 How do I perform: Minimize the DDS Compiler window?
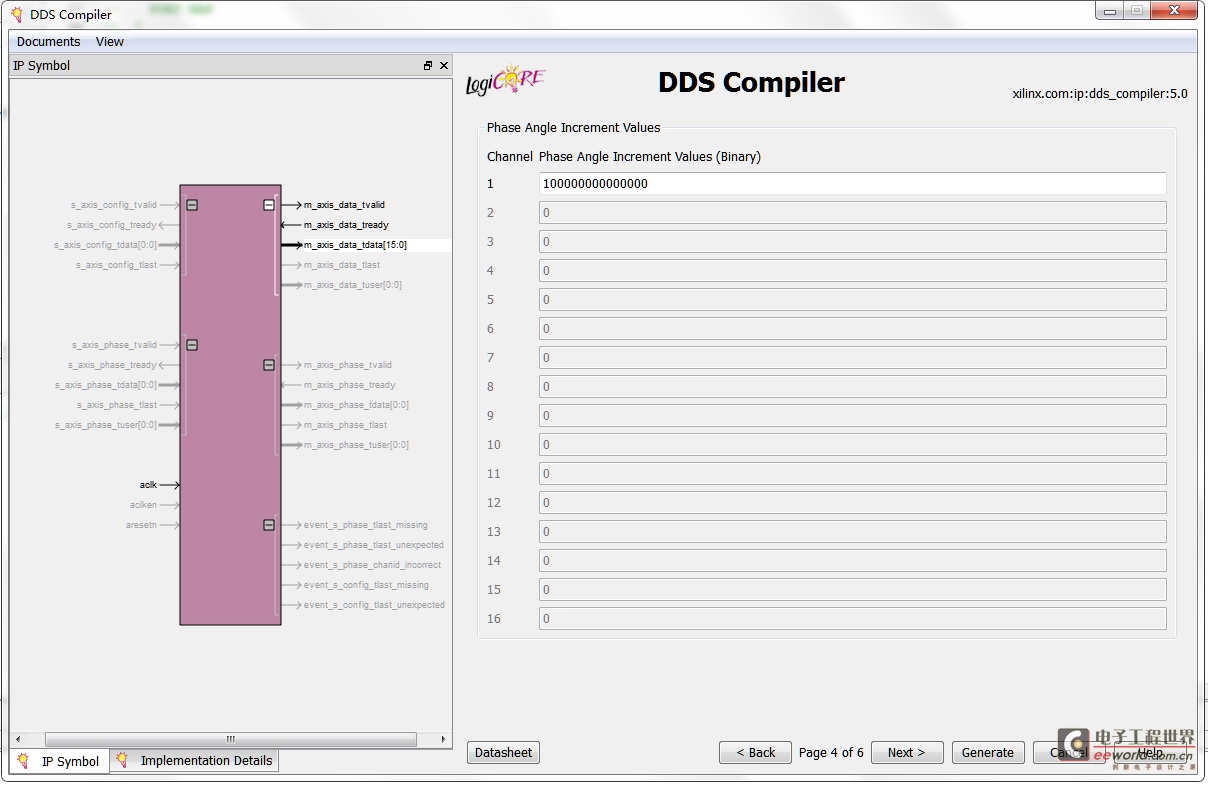coord(1109,10)
